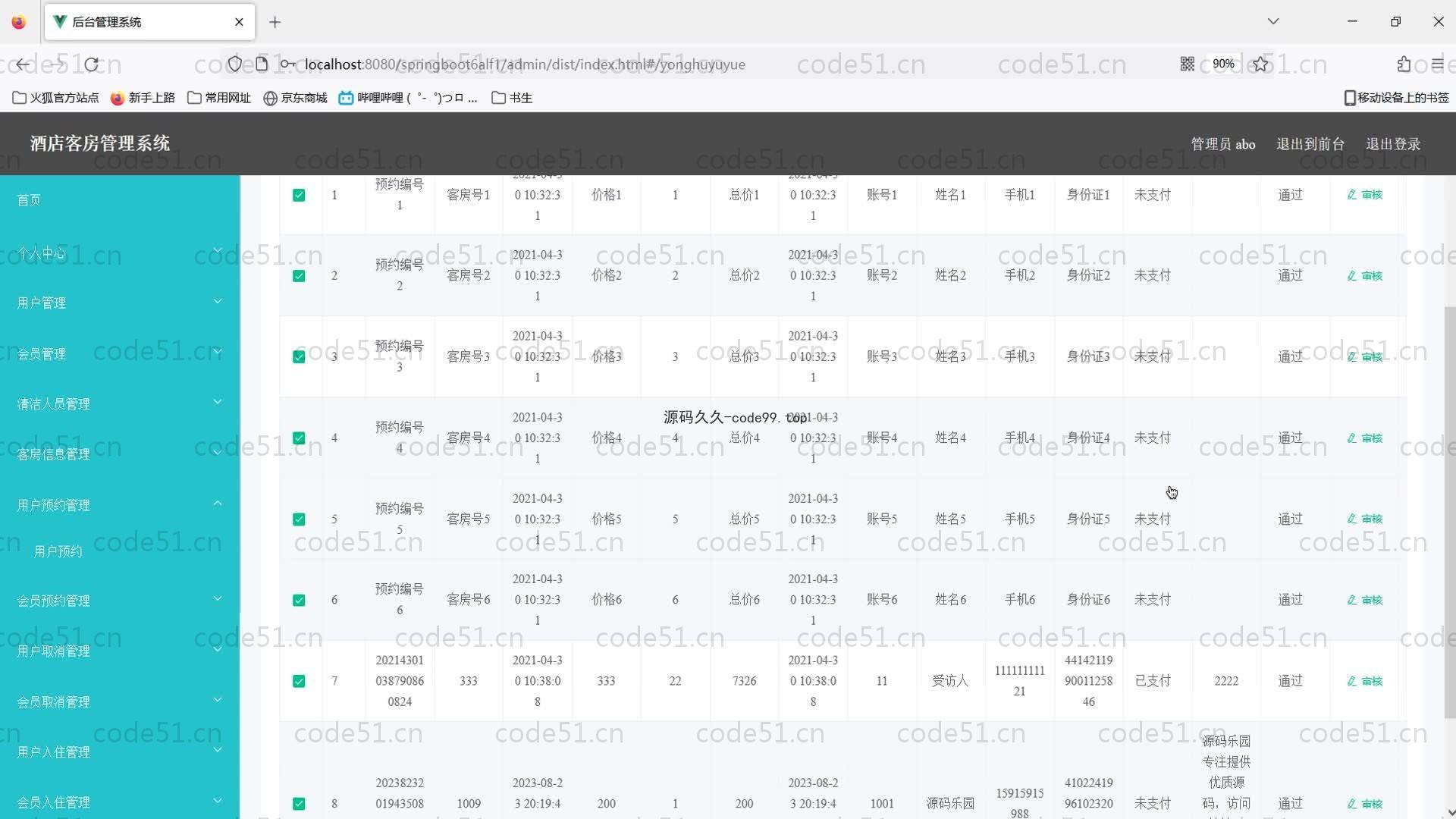
Task: Click the shield tracking protection icon
Action: click(x=235, y=64)
